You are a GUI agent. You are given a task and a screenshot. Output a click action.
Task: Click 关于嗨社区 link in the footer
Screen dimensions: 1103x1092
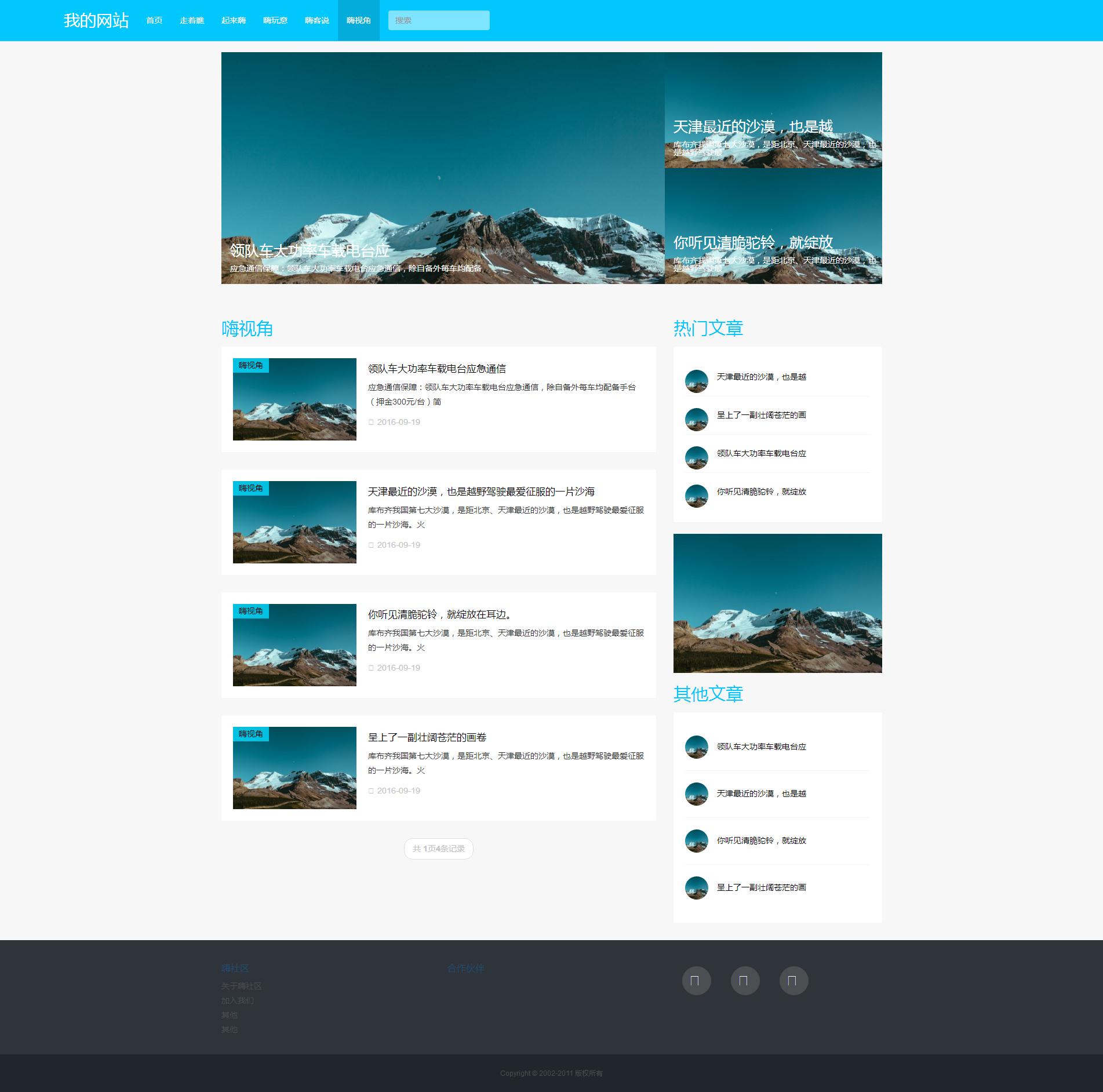pos(241,986)
